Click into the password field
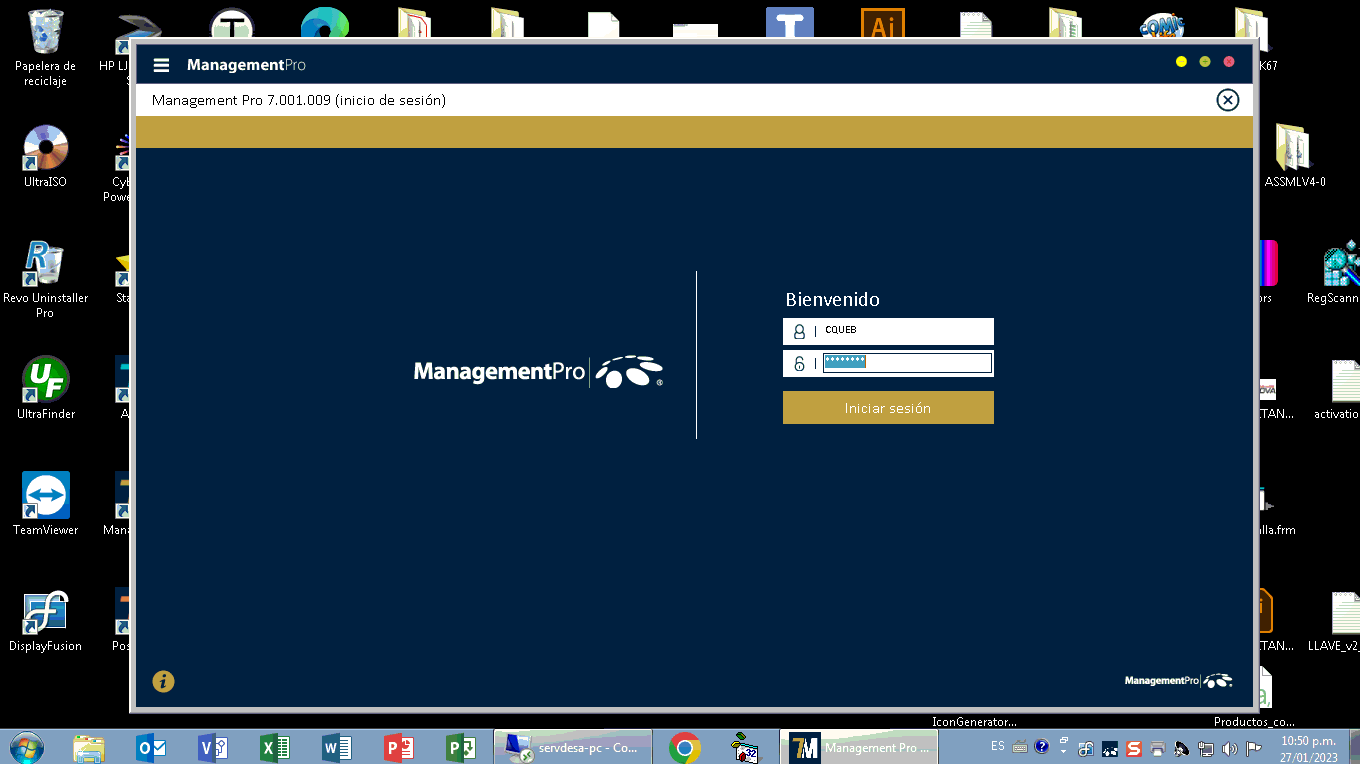Viewport: 1360px width, 764px height. pos(906,363)
